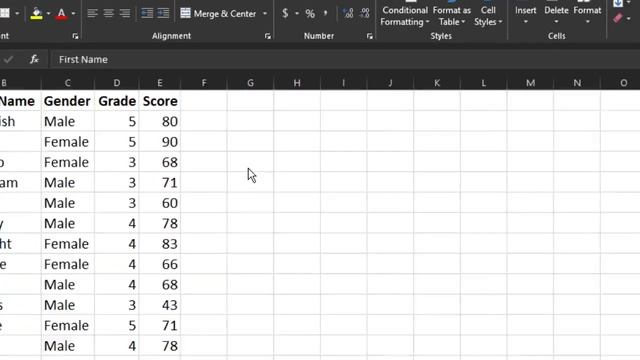Select Male cell in score 80 row
640x360 pixels.
(67, 121)
